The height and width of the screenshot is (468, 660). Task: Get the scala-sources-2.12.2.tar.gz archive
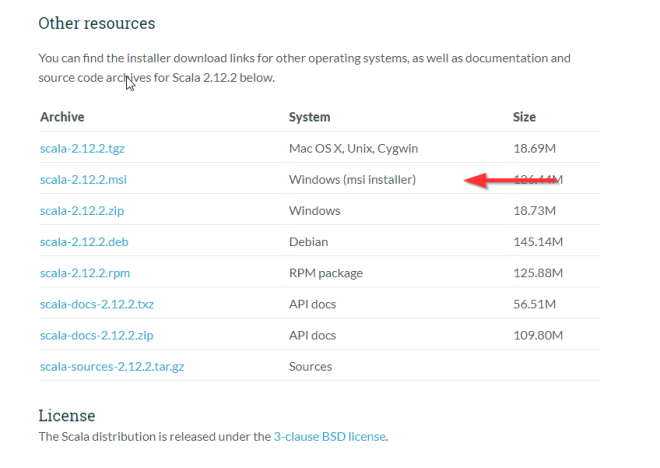pyautogui.click(x=112, y=366)
